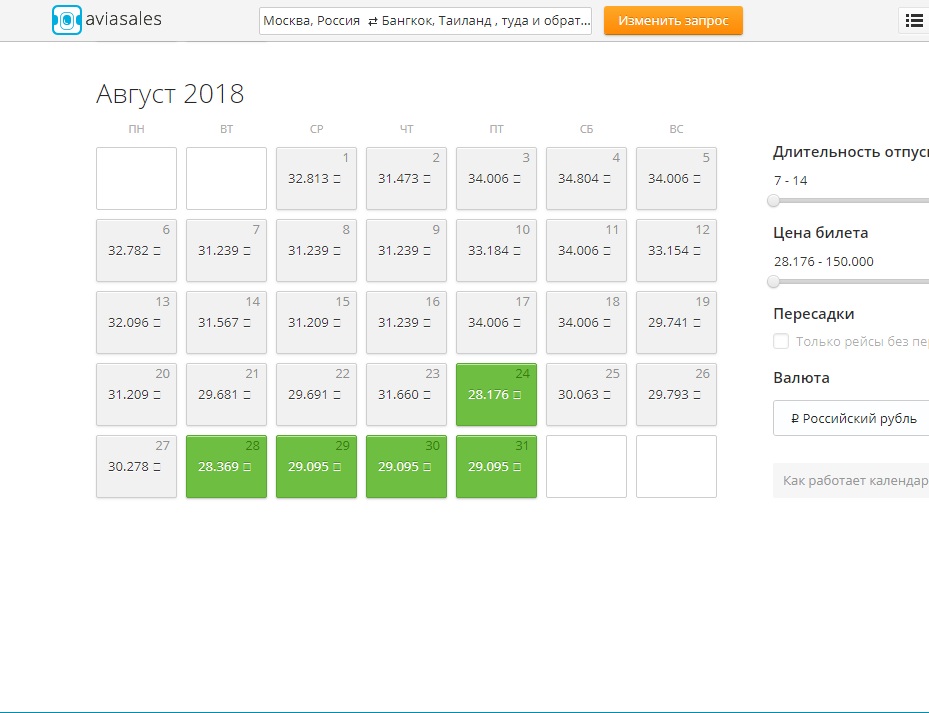Select green day August 28, 28.369

(226, 466)
